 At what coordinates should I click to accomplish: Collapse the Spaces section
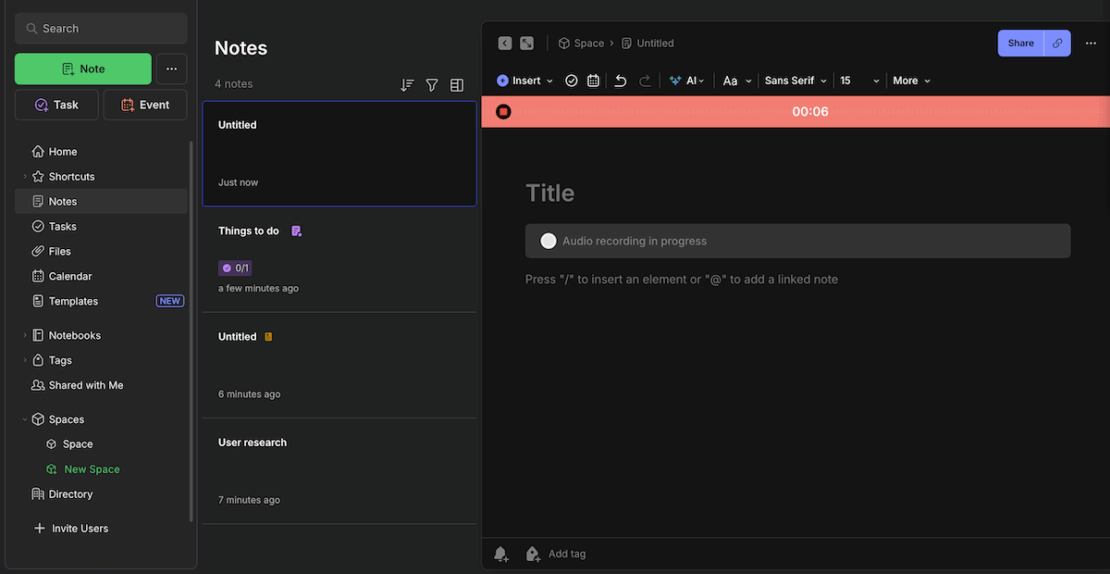coord(25,420)
